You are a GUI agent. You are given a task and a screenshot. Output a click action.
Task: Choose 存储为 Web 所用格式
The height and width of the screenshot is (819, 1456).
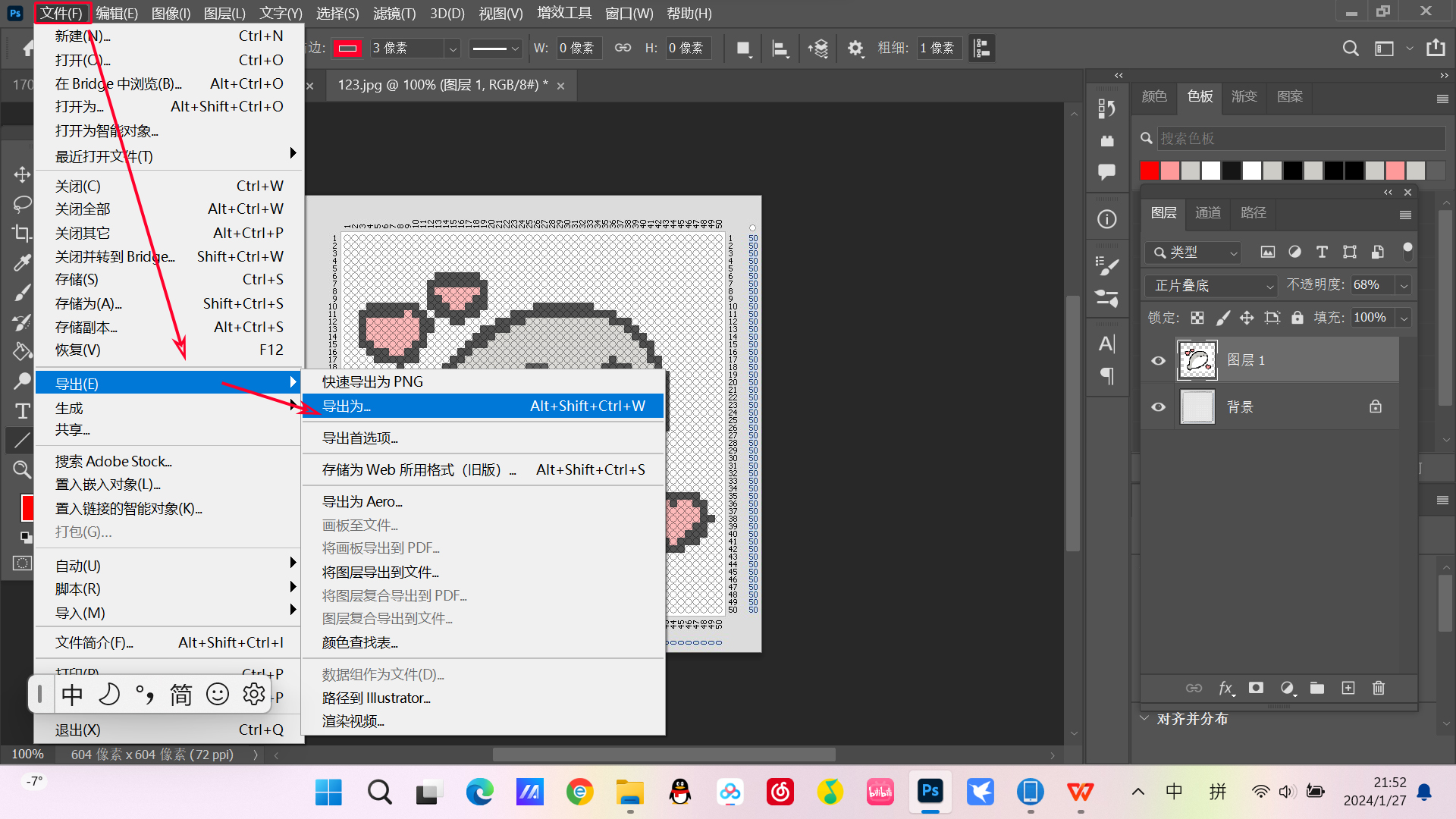[x=483, y=470]
